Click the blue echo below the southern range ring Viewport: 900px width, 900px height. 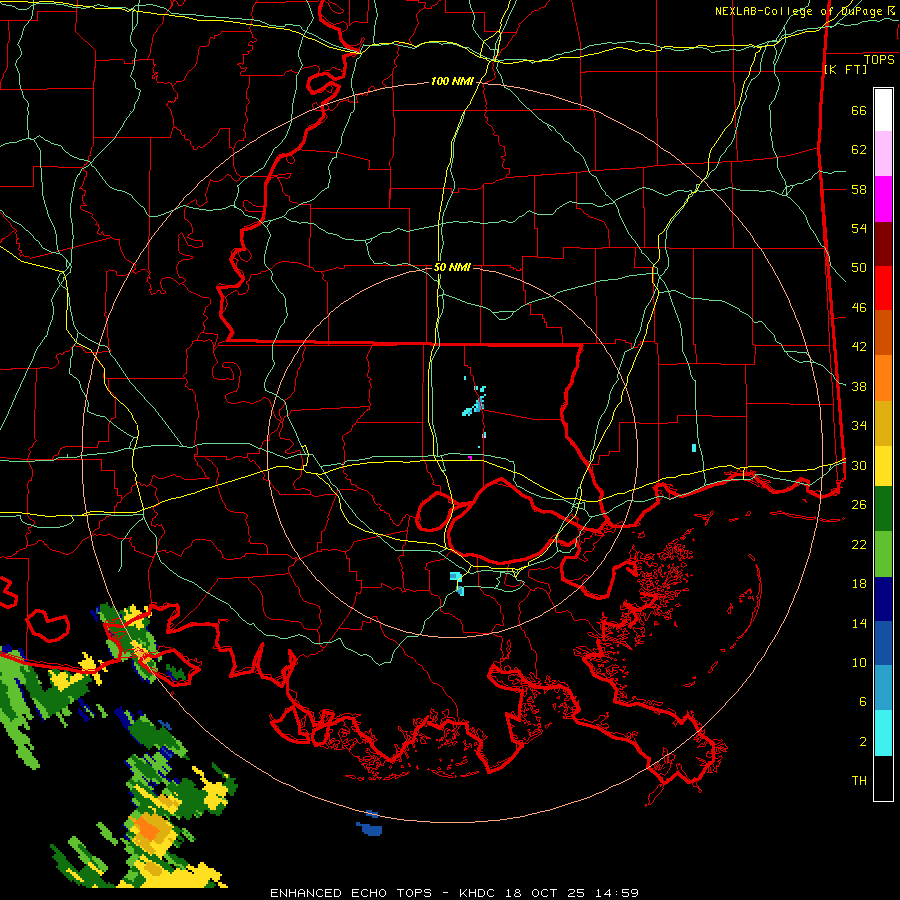tap(370, 828)
